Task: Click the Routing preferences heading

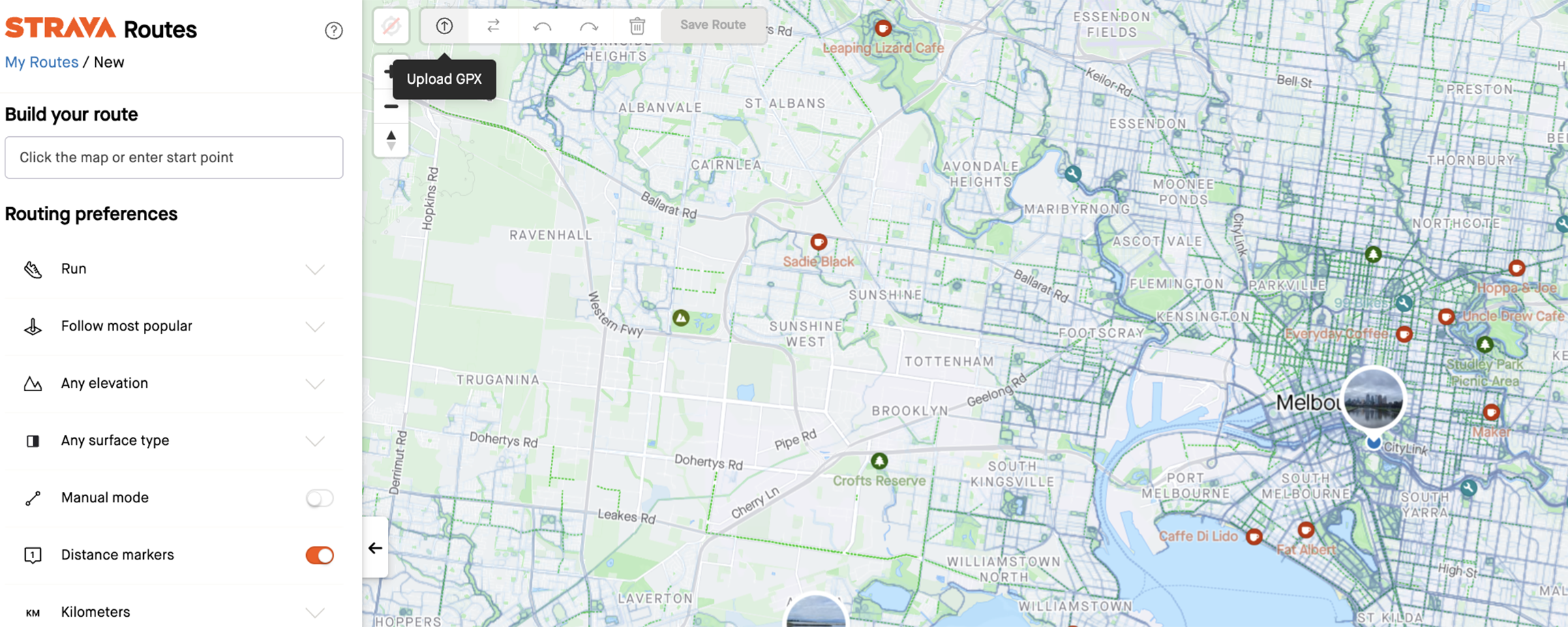Action: pos(91,214)
